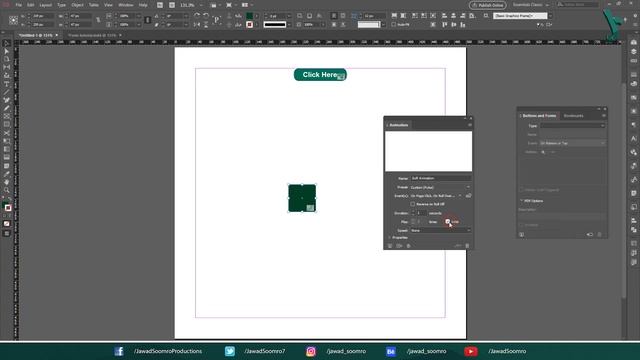This screenshot has width=640, height=360.
Task: Open the zoom level dropdown
Action: (x=201, y=5)
